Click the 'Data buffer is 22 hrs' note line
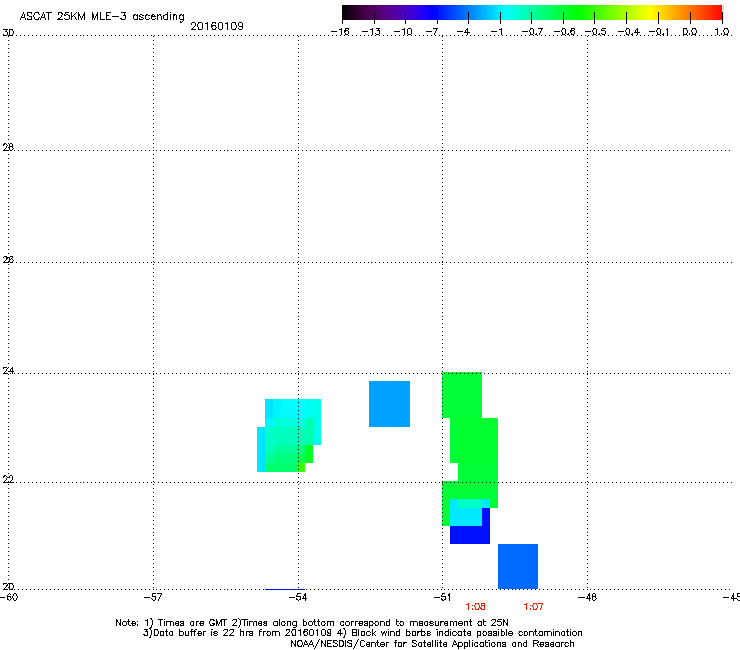 click(x=362, y=633)
